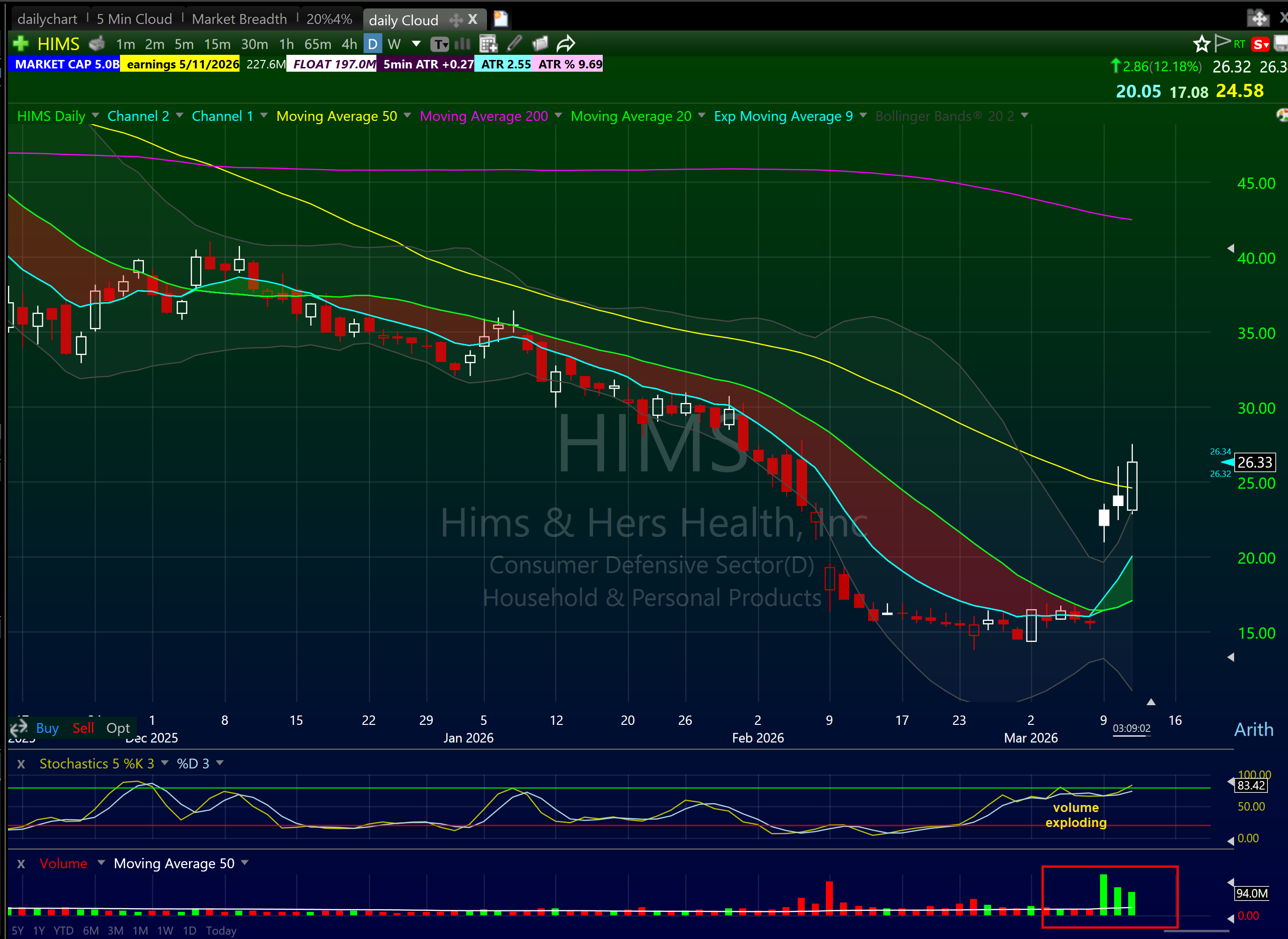
Task: Click the pencil drawing tools icon
Action: click(x=515, y=44)
